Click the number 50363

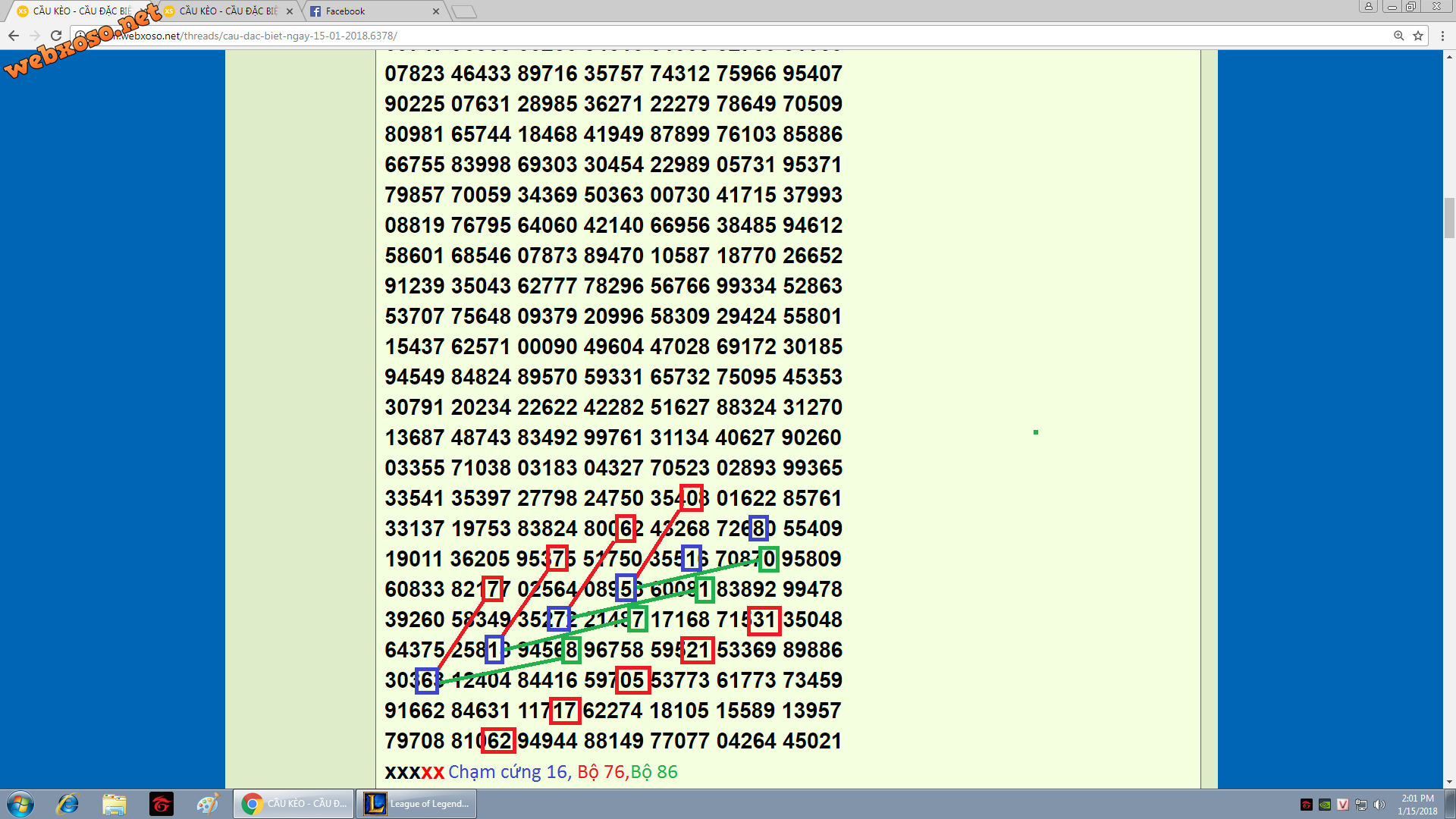pyautogui.click(x=613, y=195)
